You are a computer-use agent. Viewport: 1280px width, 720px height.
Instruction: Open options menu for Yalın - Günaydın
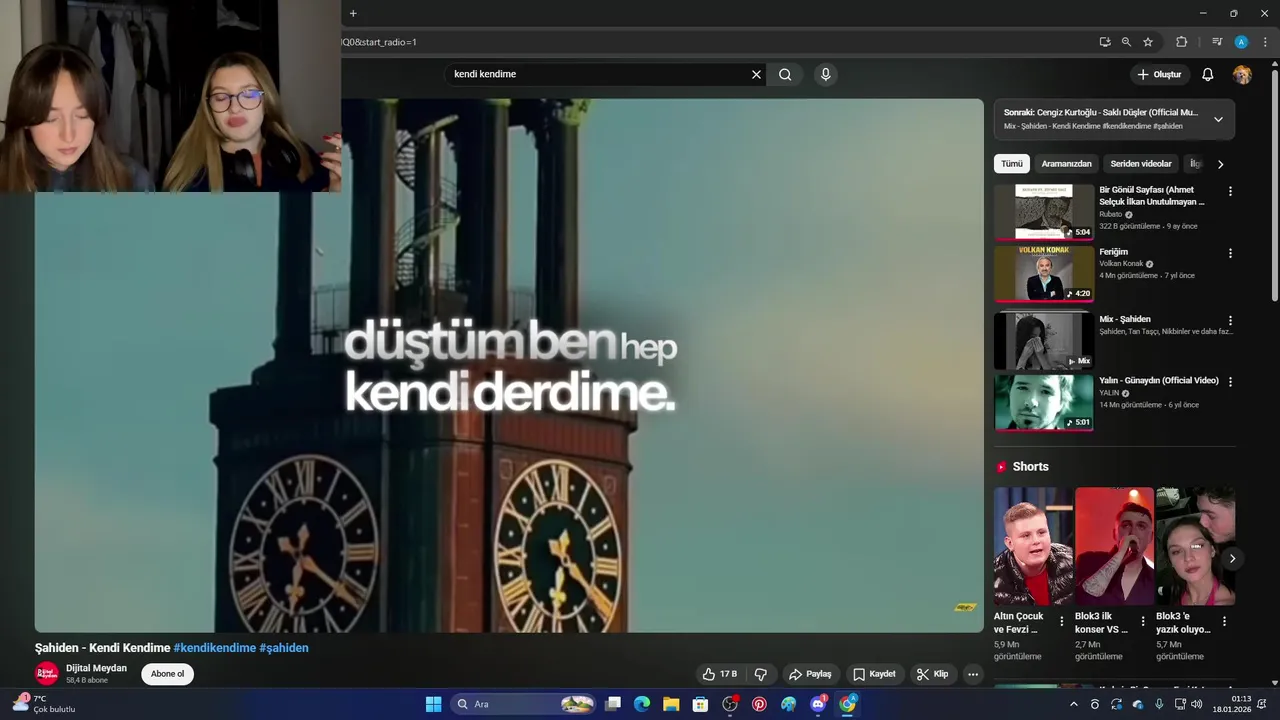1230,381
